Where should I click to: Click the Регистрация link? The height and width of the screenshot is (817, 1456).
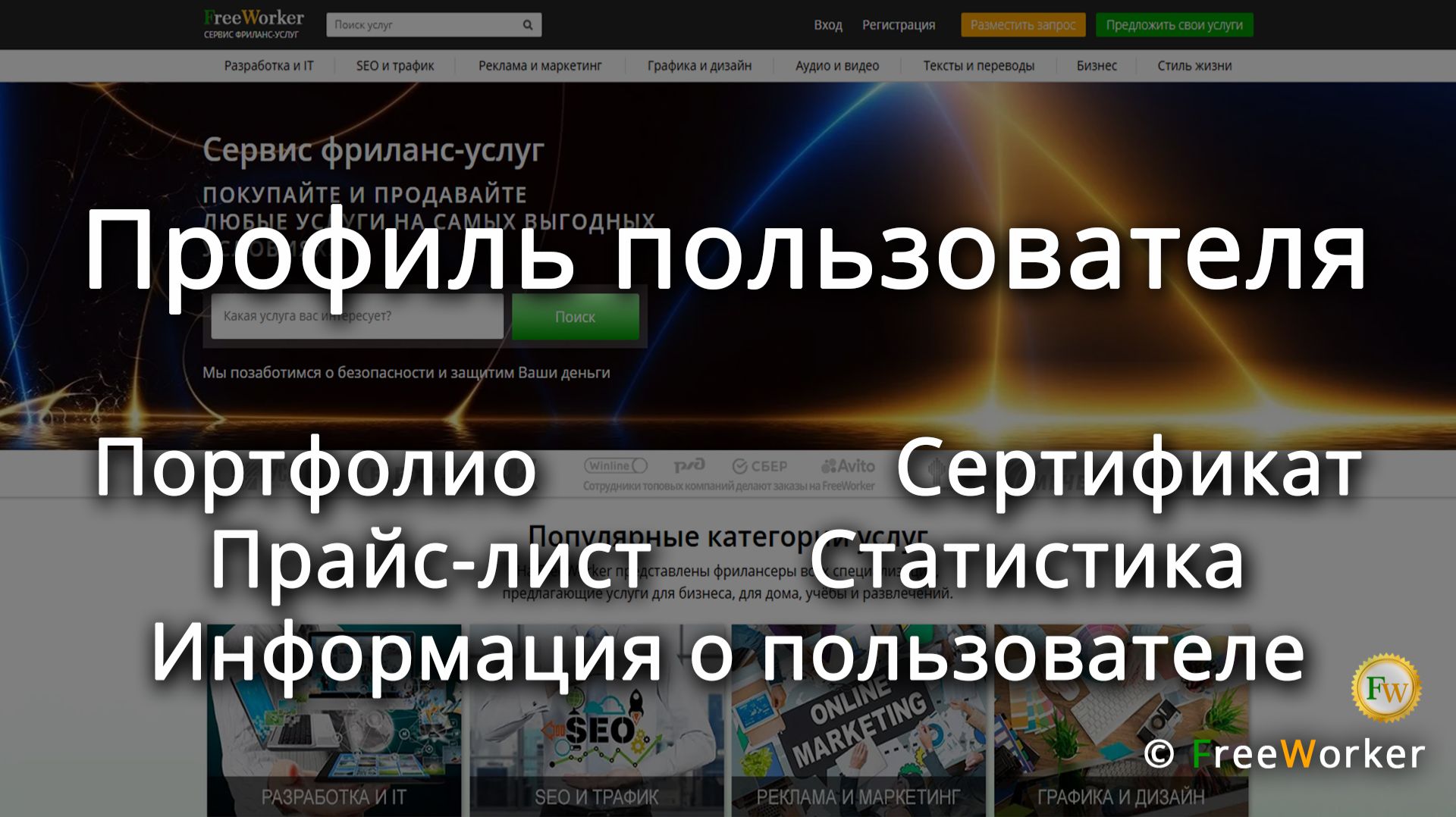(900, 25)
